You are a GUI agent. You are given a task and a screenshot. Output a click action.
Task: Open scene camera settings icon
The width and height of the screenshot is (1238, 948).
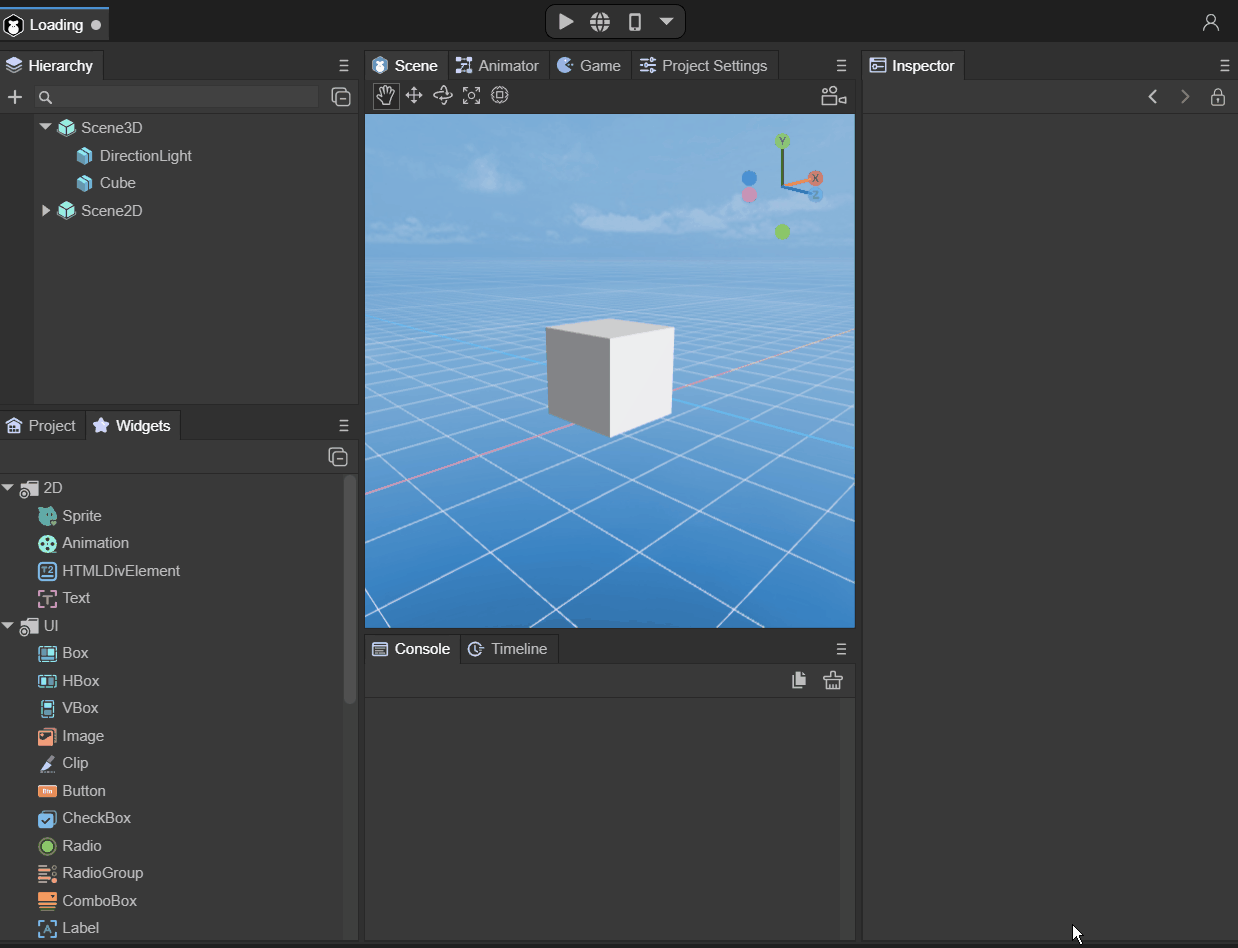point(833,96)
